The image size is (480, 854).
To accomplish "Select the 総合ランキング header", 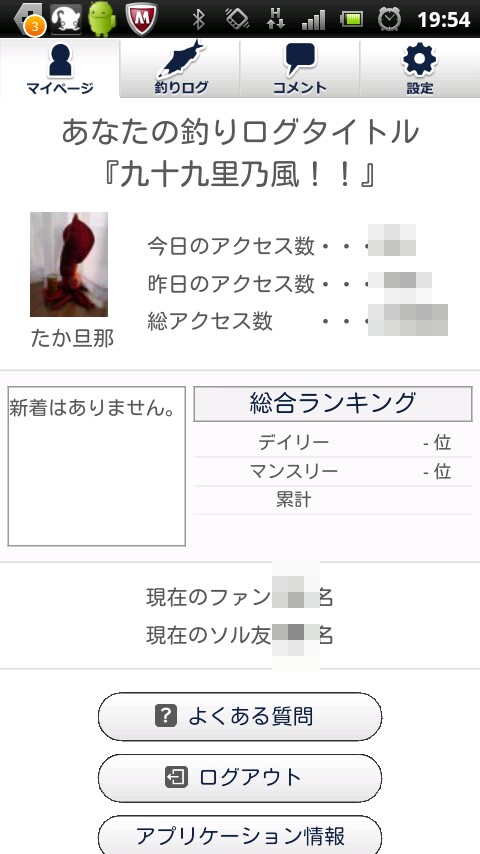I will (333, 404).
